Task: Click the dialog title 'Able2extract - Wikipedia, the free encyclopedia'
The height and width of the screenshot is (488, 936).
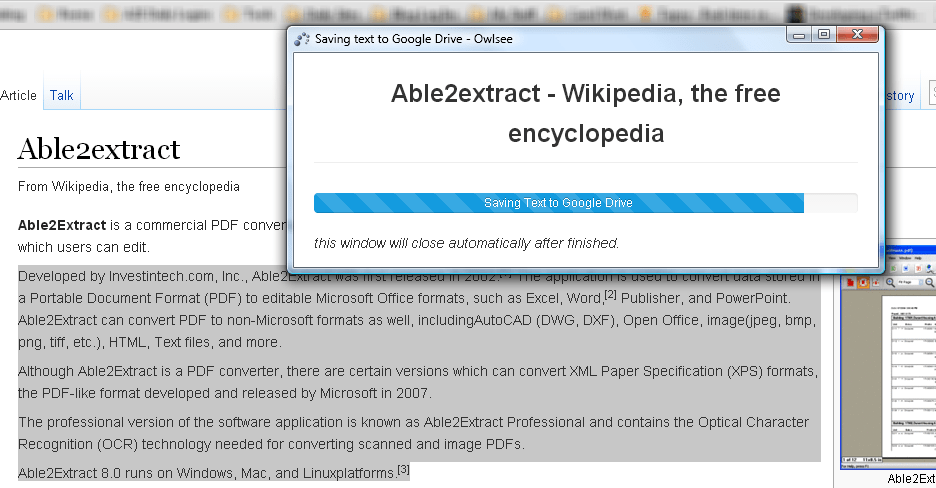Action: point(586,113)
